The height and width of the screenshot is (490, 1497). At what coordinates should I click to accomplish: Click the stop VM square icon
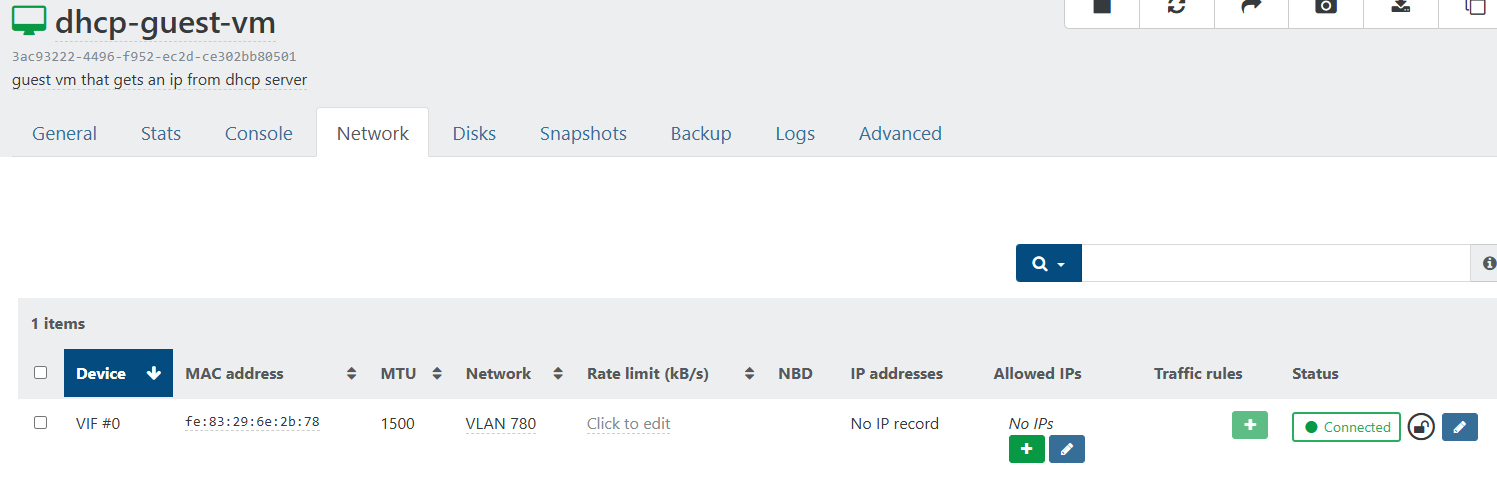[1101, 6]
